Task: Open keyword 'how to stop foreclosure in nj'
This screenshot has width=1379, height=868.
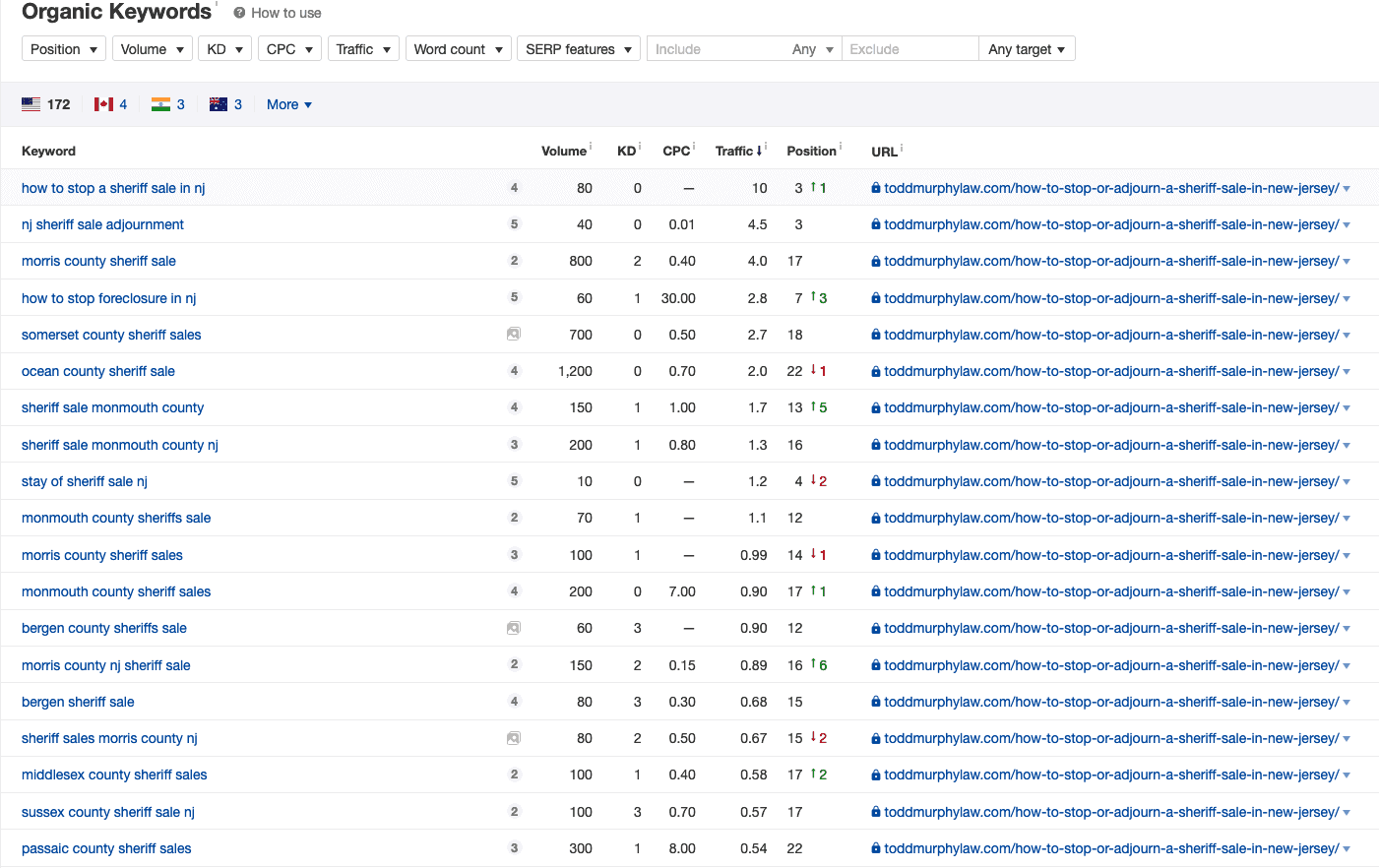Action: 109,298
